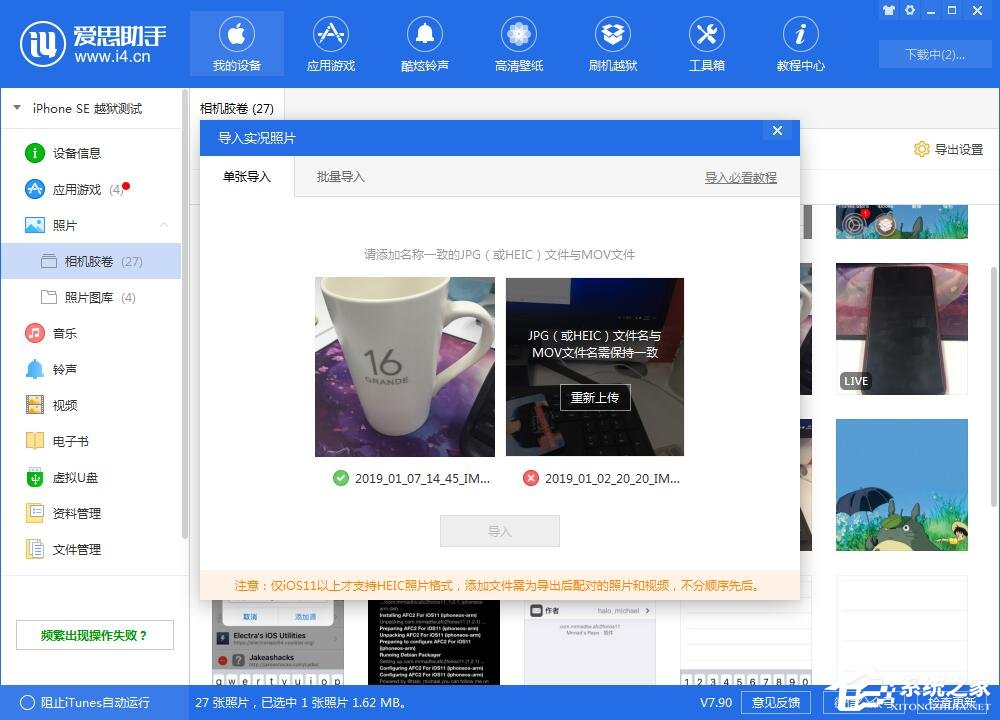Select the LIVE phone photo thumbnail

point(901,329)
